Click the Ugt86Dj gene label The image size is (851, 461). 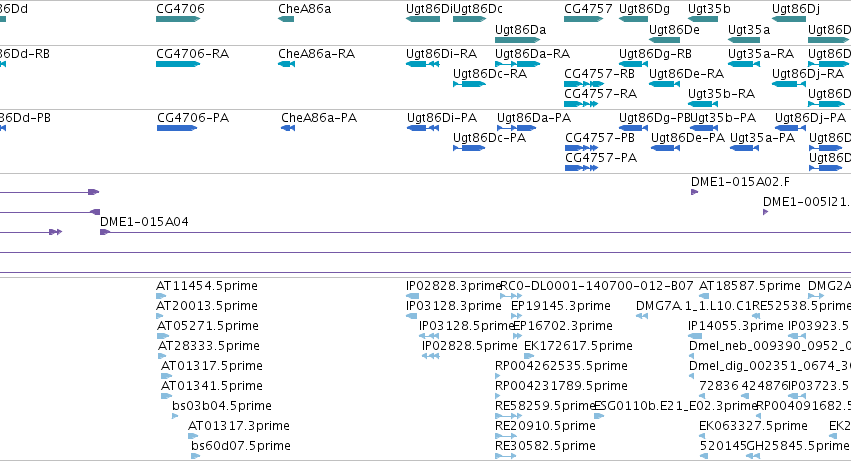point(796,9)
